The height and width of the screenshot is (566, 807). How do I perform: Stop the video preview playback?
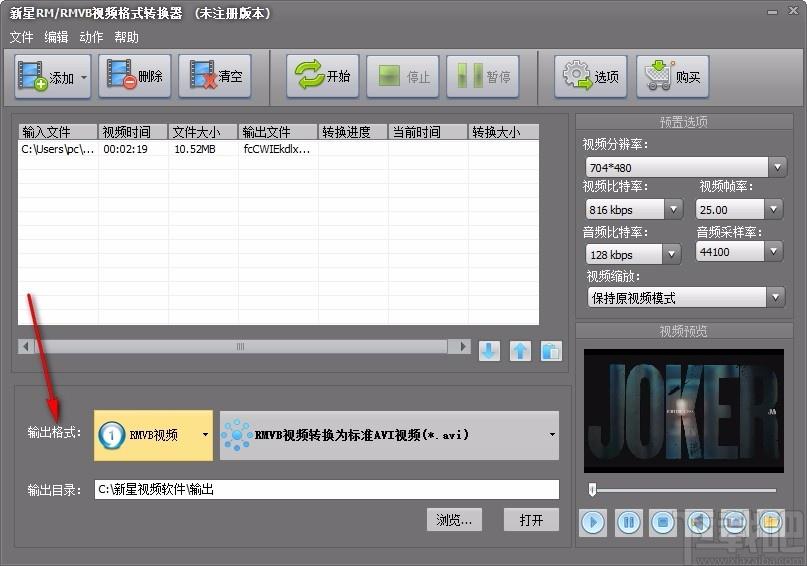[663, 523]
